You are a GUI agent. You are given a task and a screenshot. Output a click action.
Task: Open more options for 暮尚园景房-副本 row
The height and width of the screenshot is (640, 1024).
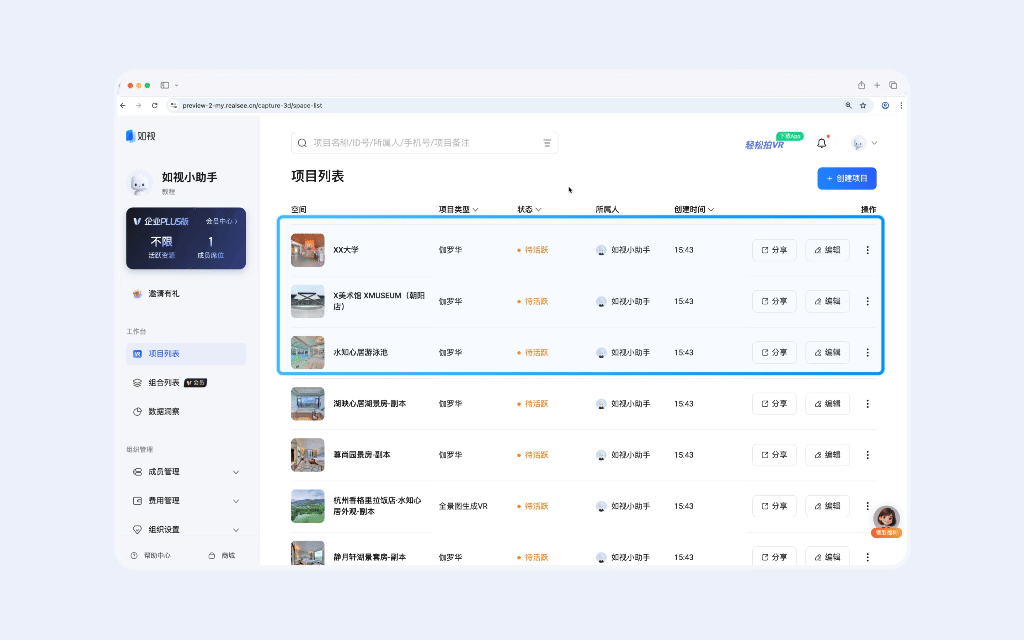click(867, 455)
